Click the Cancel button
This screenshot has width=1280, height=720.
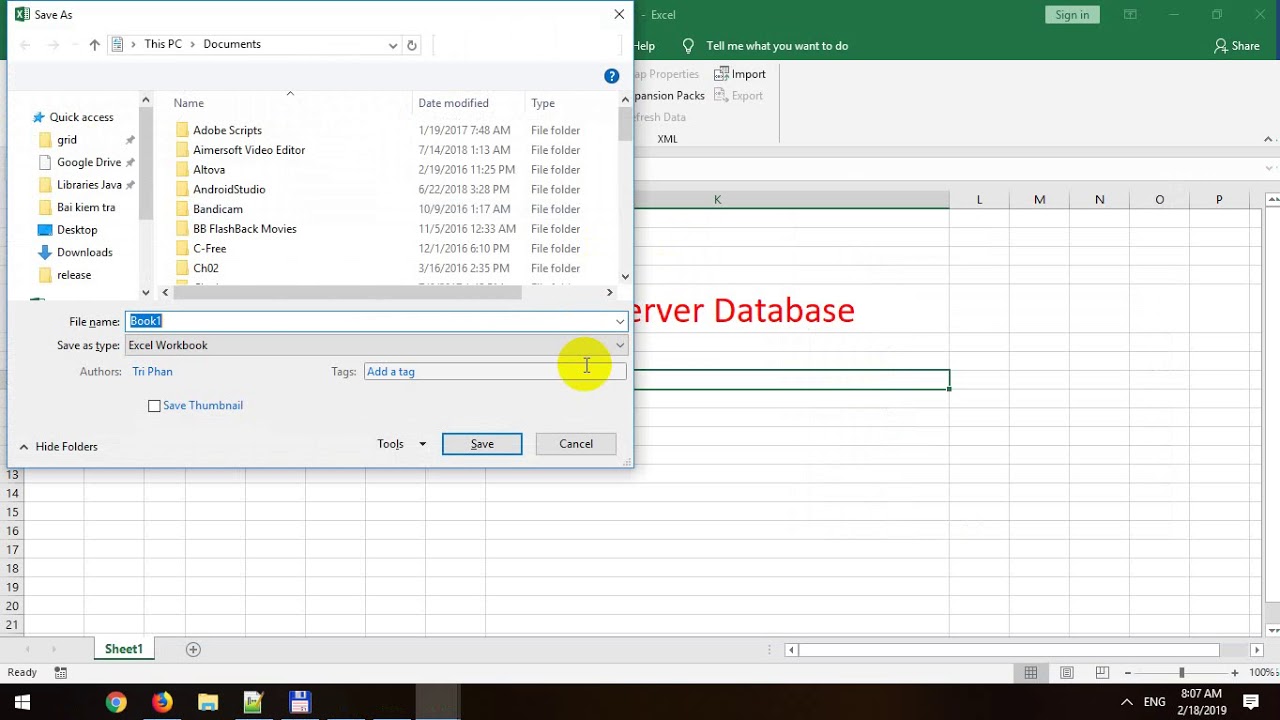(576, 444)
